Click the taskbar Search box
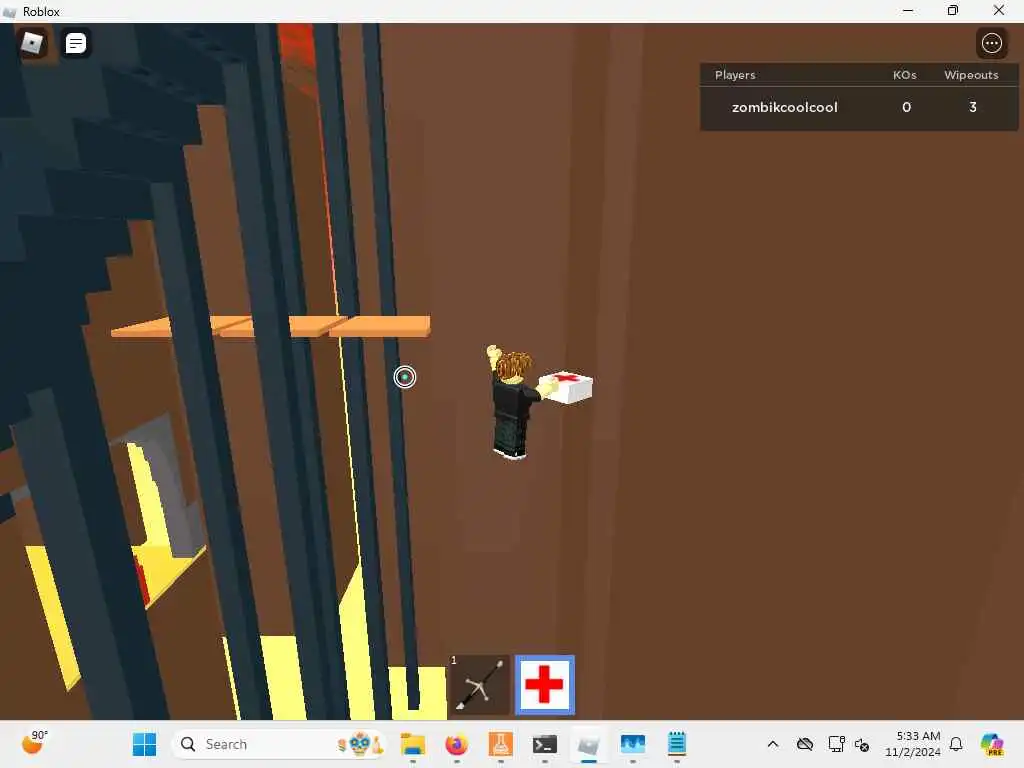This screenshot has height=768, width=1024. [x=278, y=744]
